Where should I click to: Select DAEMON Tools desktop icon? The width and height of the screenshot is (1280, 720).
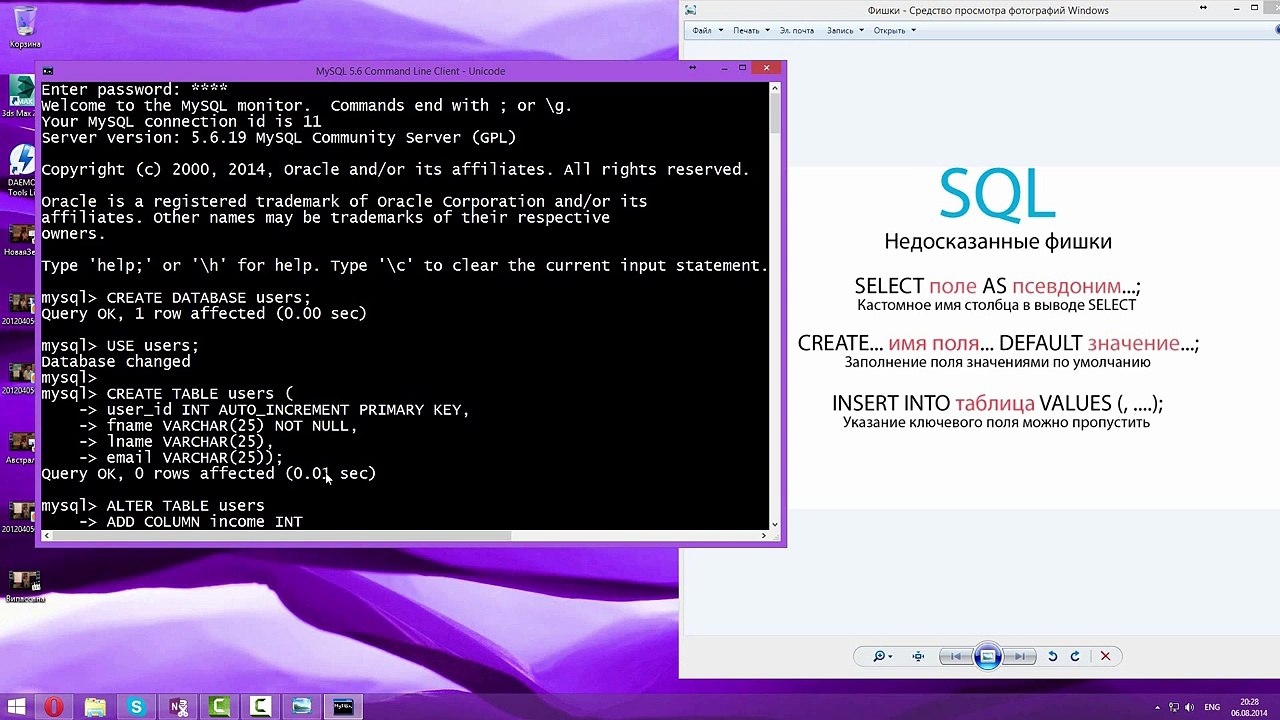pos(20,170)
